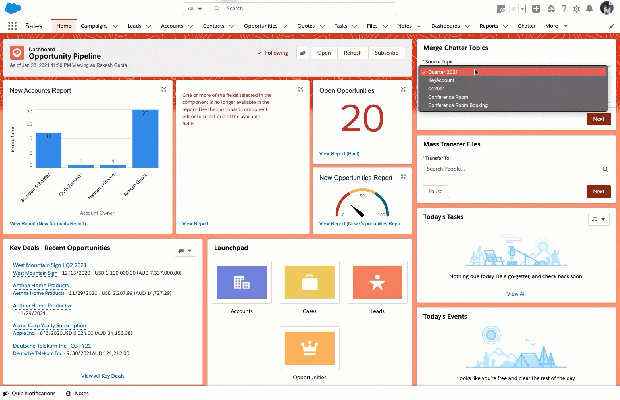Expand the Campaigns tab chevron
Viewport: 620px width, 400px height.
point(115,26)
